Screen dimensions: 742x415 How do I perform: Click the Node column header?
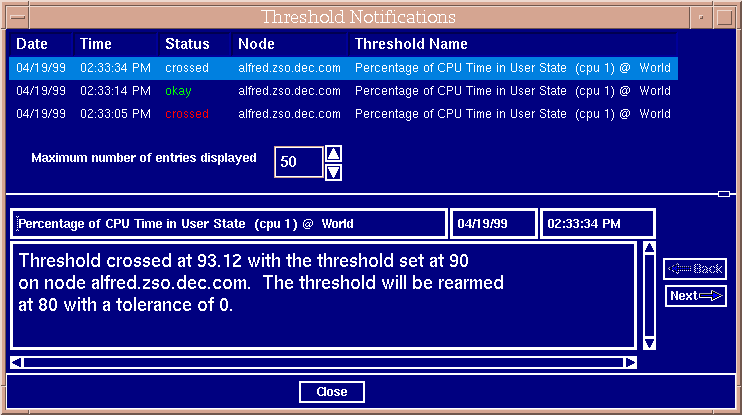[x=256, y=44]
